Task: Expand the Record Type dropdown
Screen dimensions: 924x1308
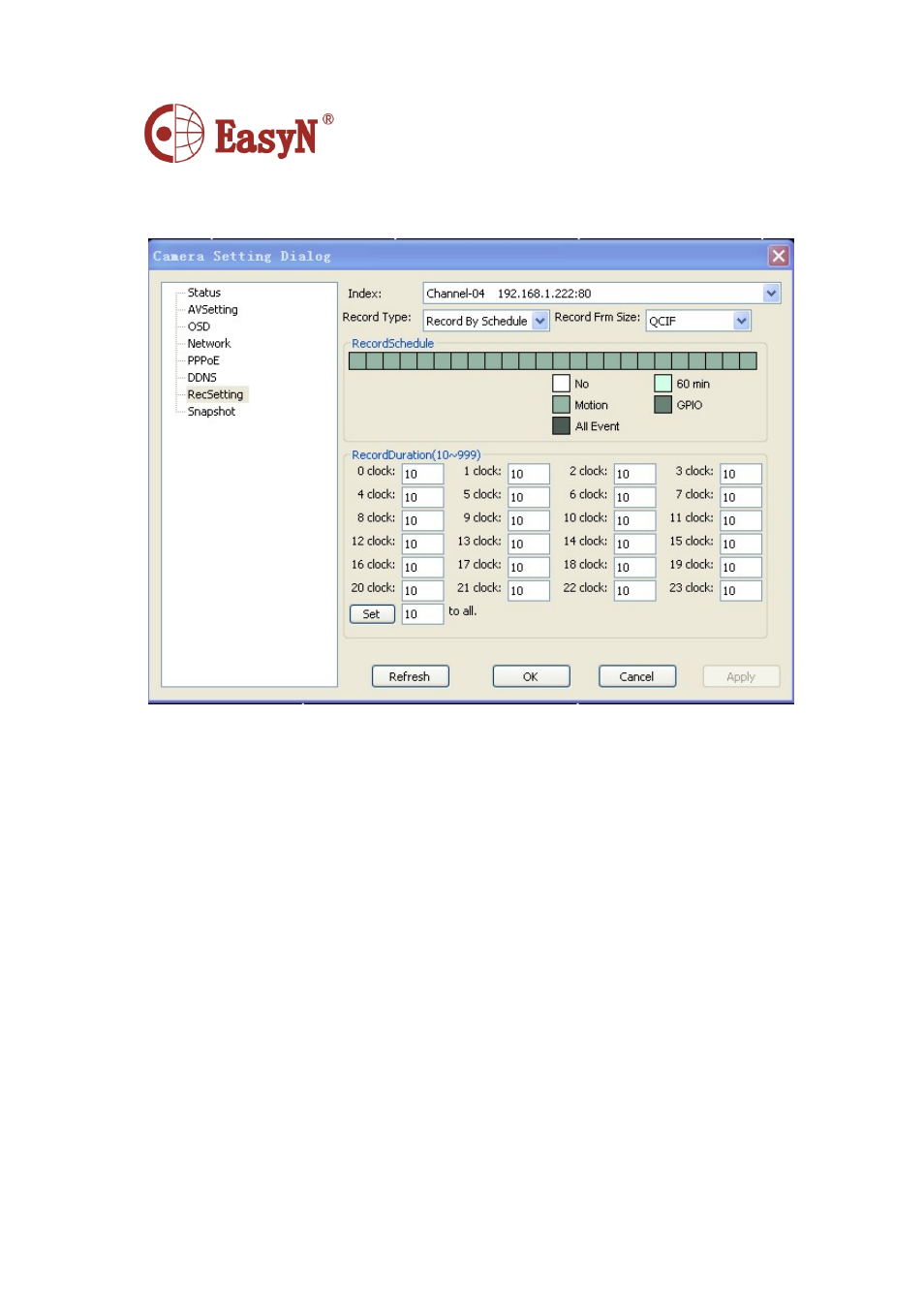Action: [x=540, y=321]
